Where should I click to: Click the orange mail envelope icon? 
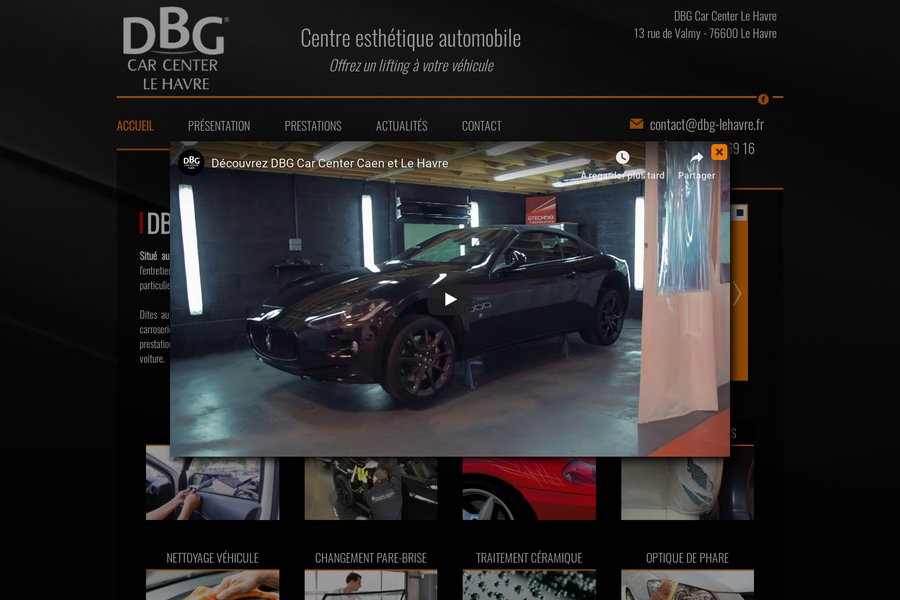[x=636, y=124]
